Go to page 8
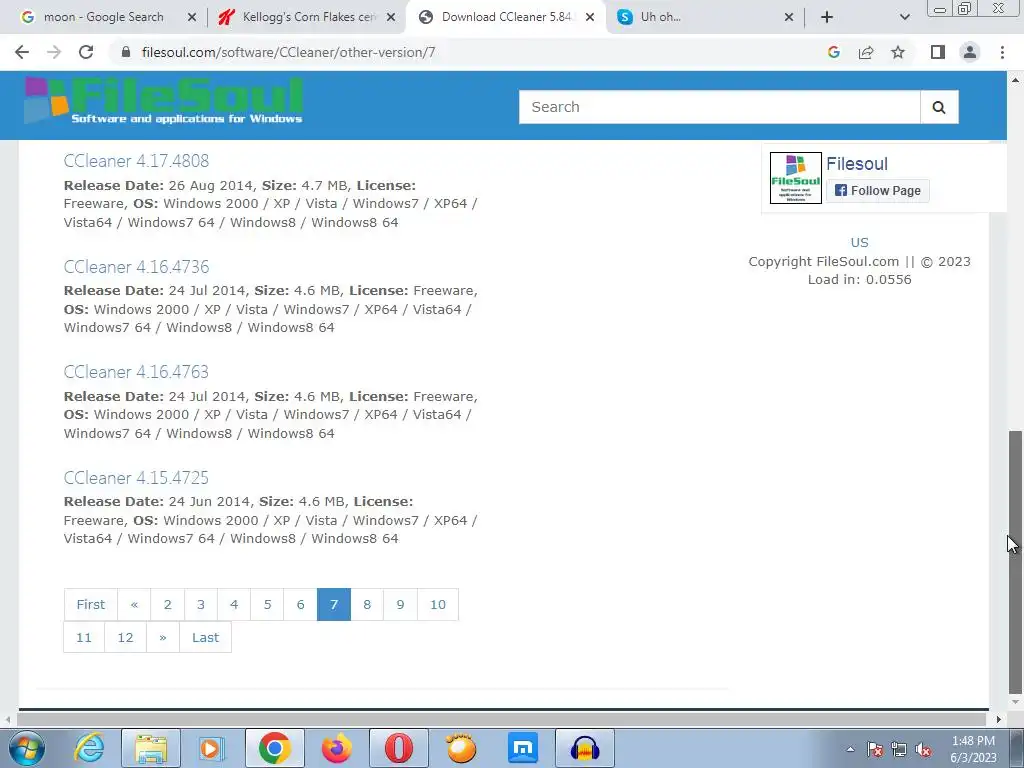1024x768 pixels. coord(367,605)
